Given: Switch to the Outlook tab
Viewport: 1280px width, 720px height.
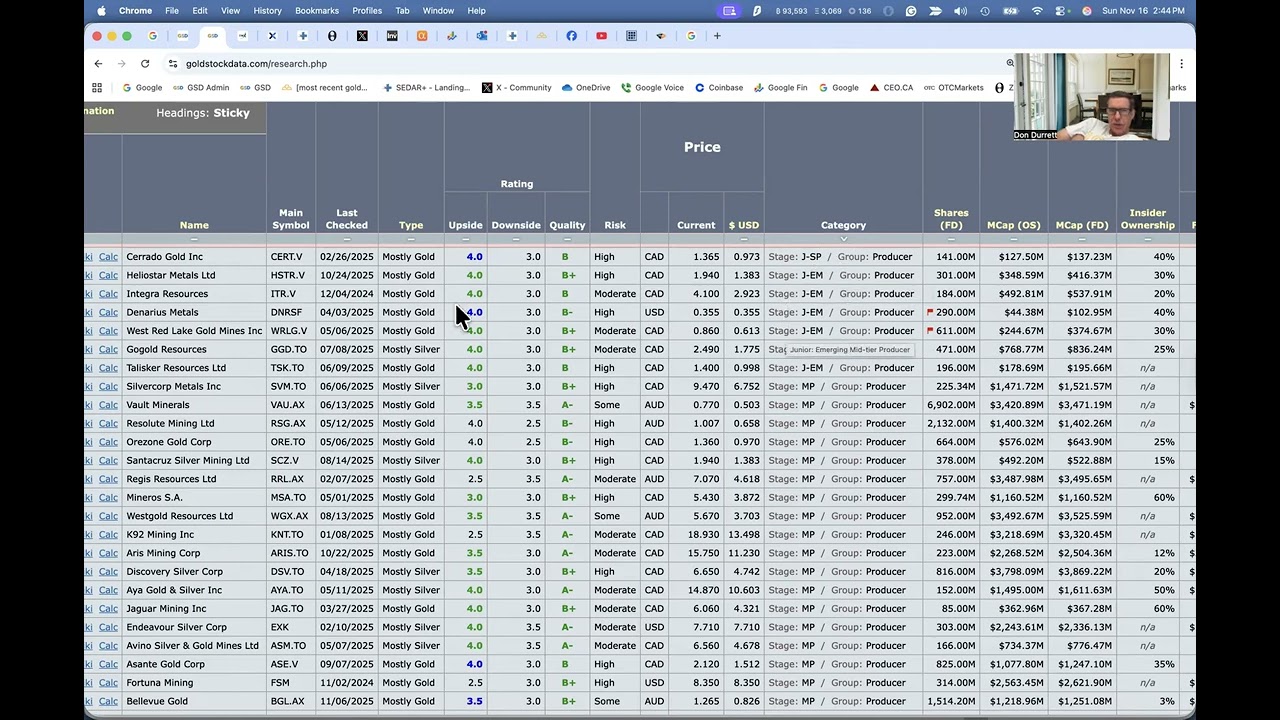Looking at the screenshot, I should pos(481,36).
